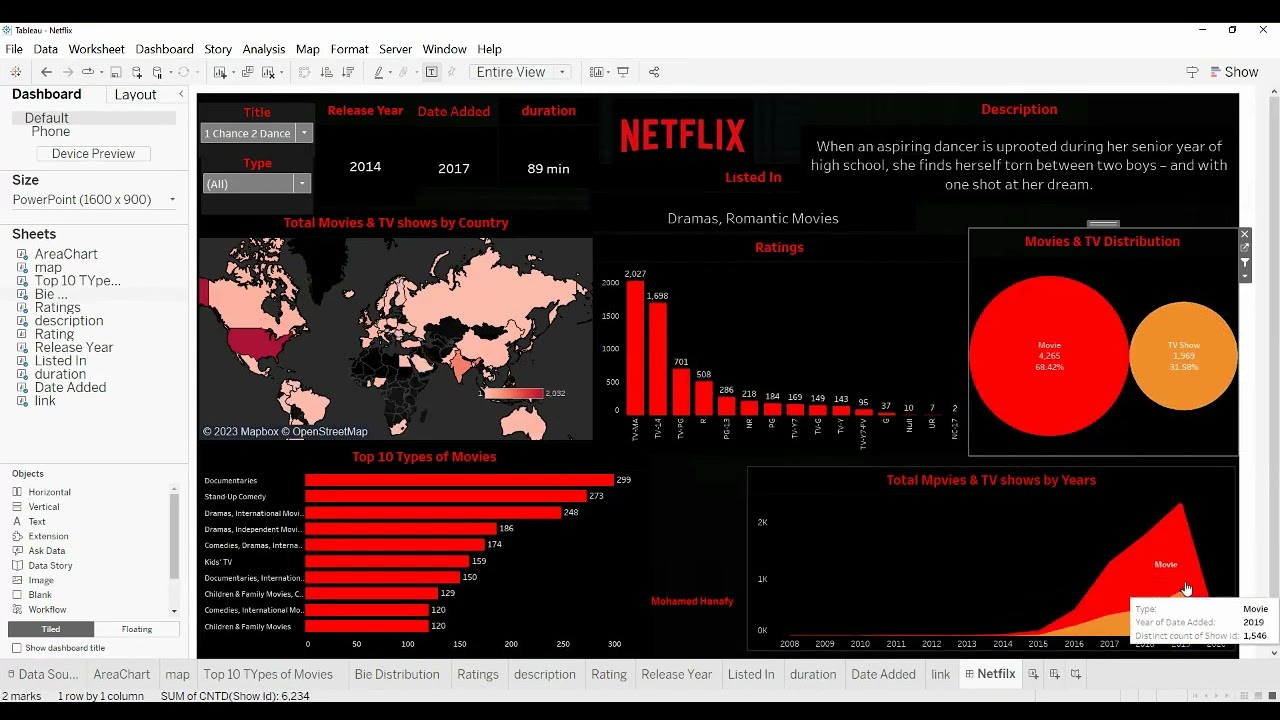Click the Tableau start page logo icon
The width and height of the screenshot is (1280, 720).
(x=15, y=72)
